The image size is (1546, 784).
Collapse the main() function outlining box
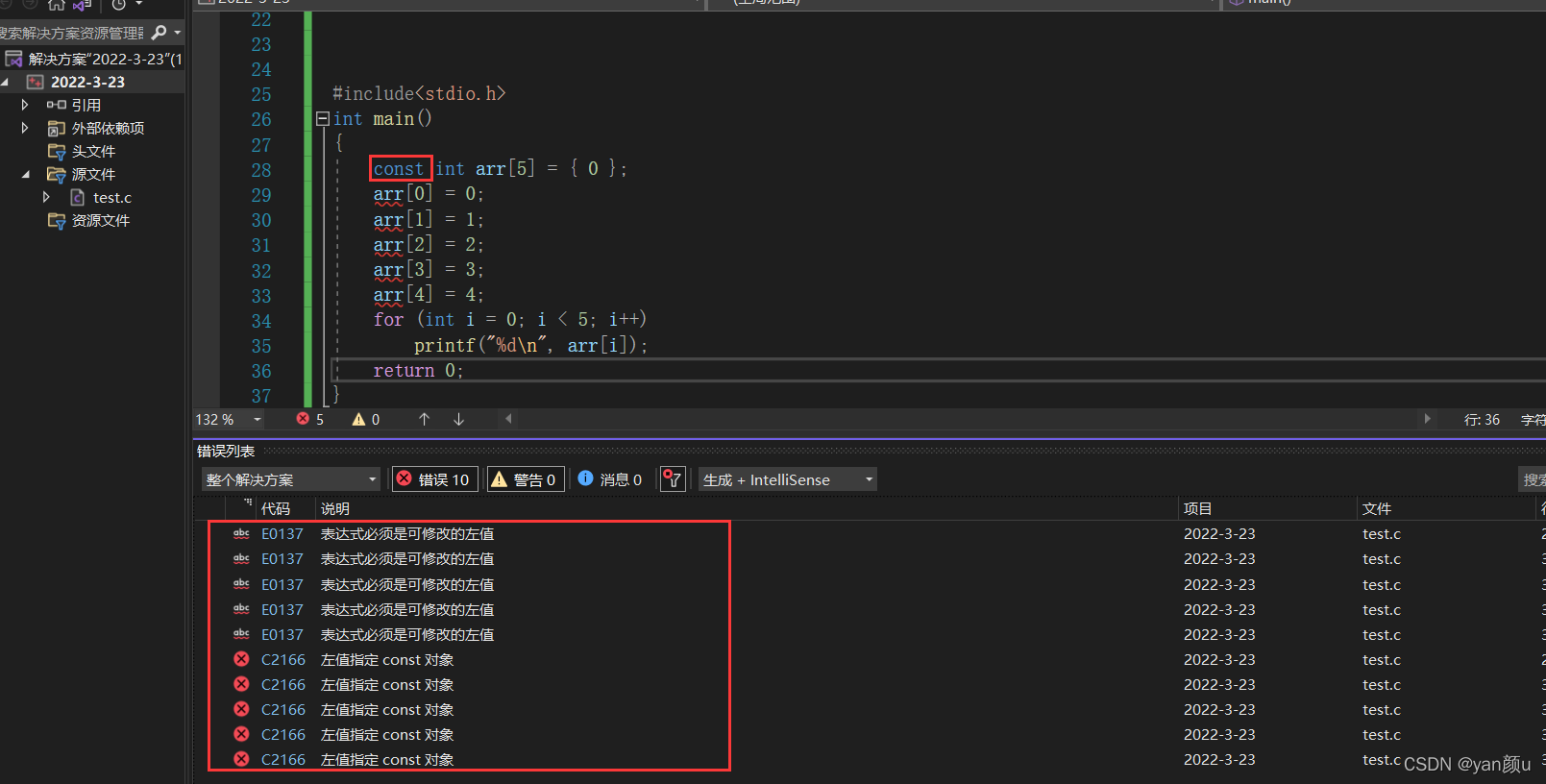click(x=323, y=119)
